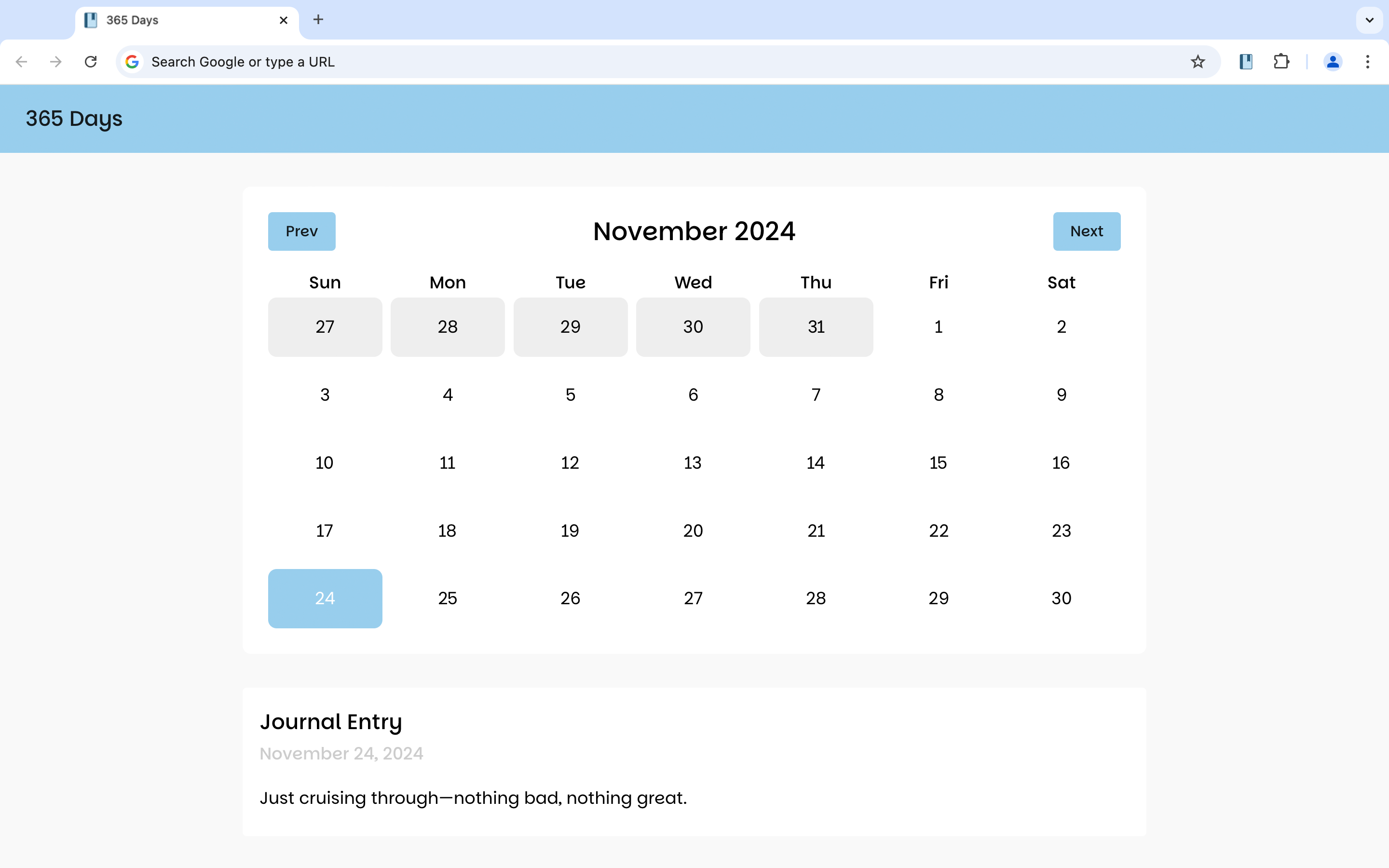Image resolution: width=1389 pixels, height=868 pixels.
Task: Go to next month with Next
Action: tap(1086, 231)
